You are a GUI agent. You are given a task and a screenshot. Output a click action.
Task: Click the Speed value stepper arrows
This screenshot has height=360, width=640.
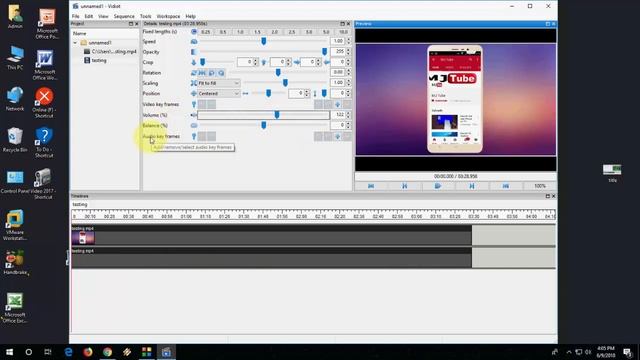point(348,41)
